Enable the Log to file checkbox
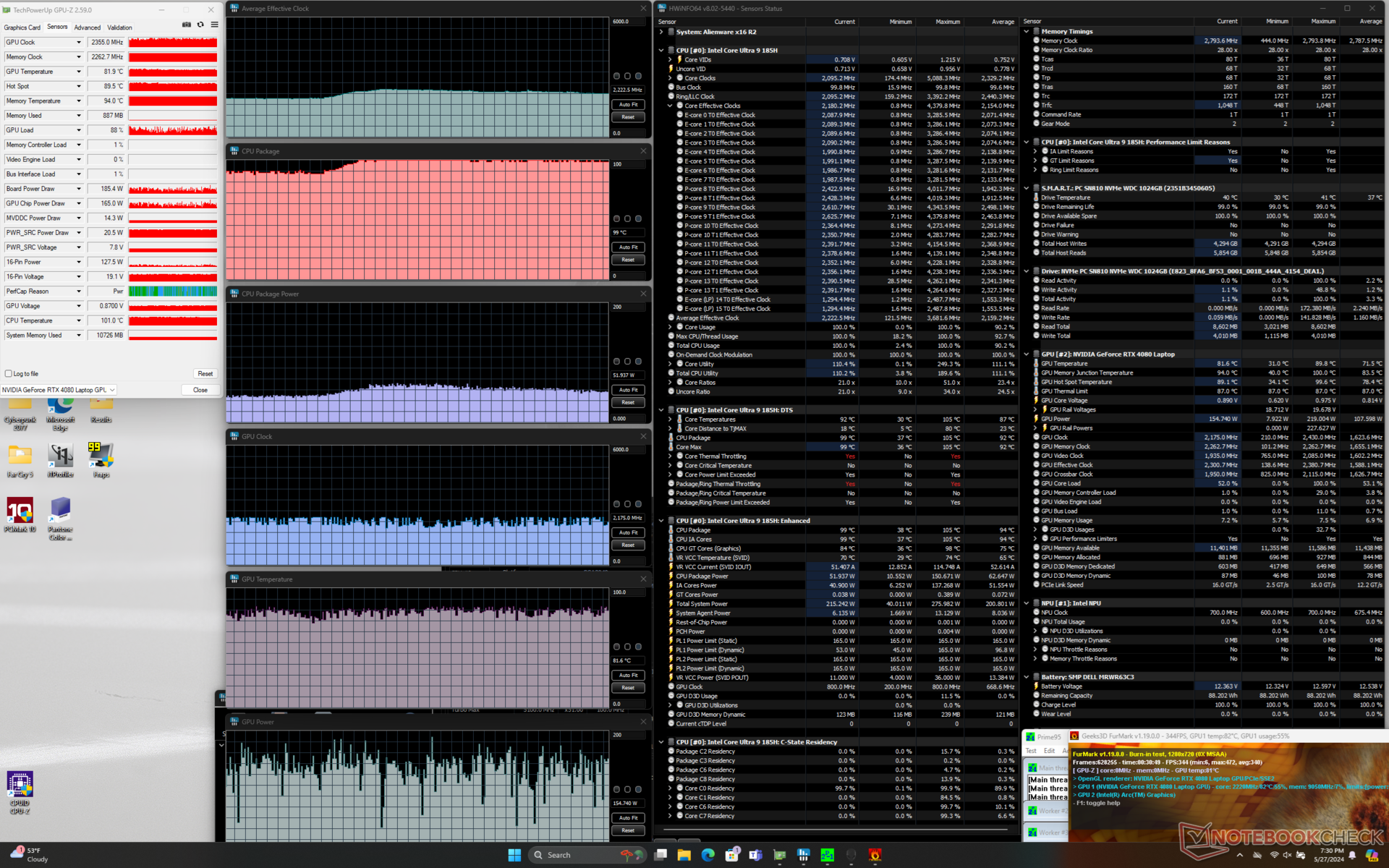This screenshot has height=868, width=1389. click(x=9, y=374)
